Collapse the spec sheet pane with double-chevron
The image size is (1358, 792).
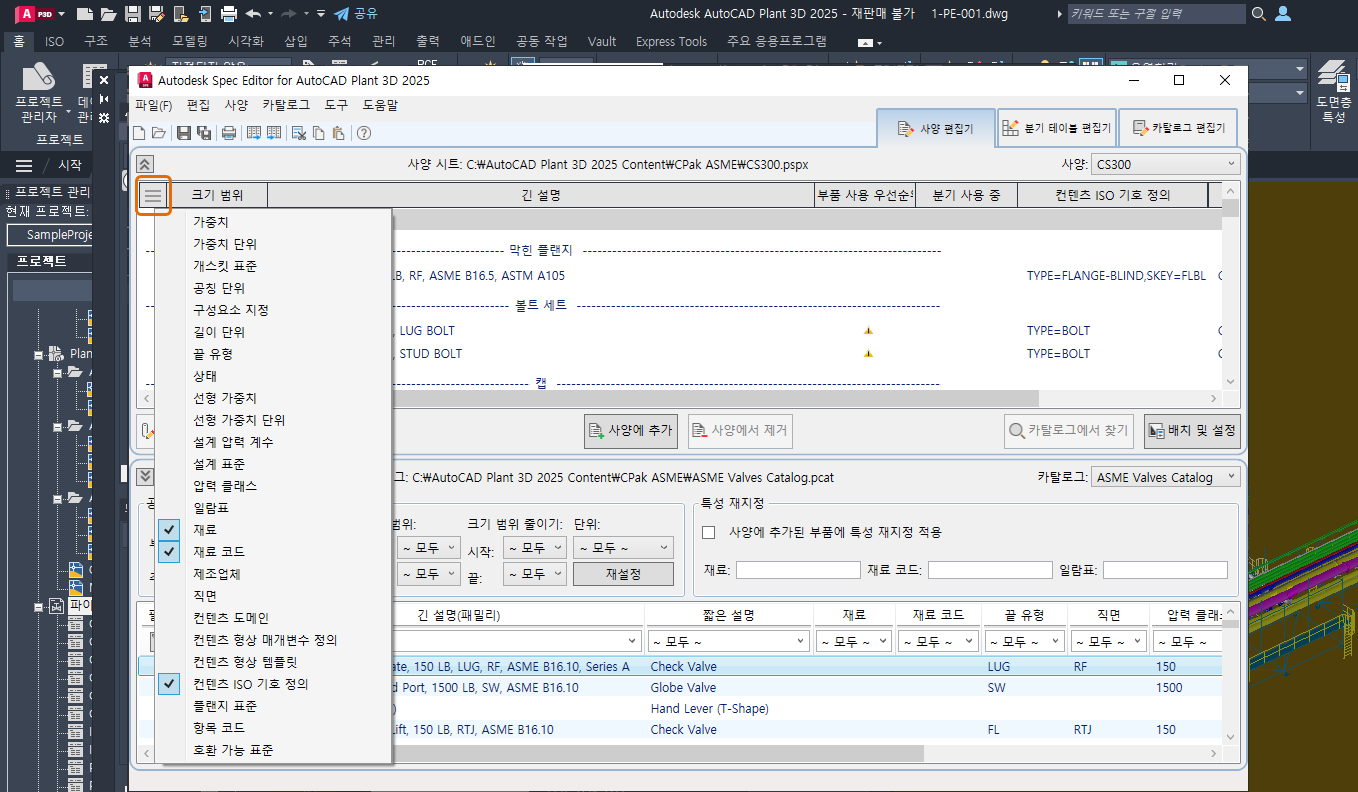tap(145, 164)
